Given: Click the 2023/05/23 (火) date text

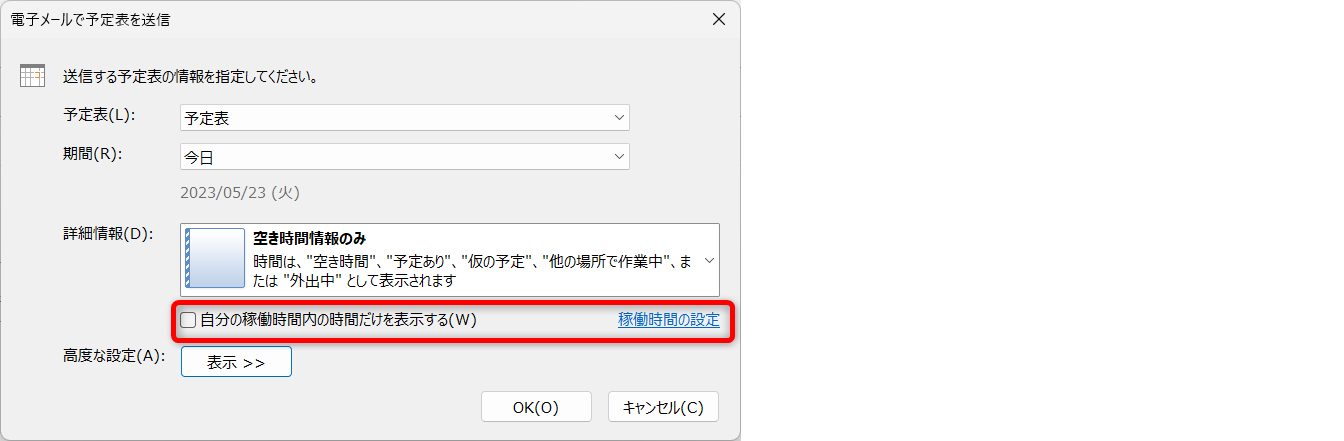Looking at the screenshot, I should (240, 192).
